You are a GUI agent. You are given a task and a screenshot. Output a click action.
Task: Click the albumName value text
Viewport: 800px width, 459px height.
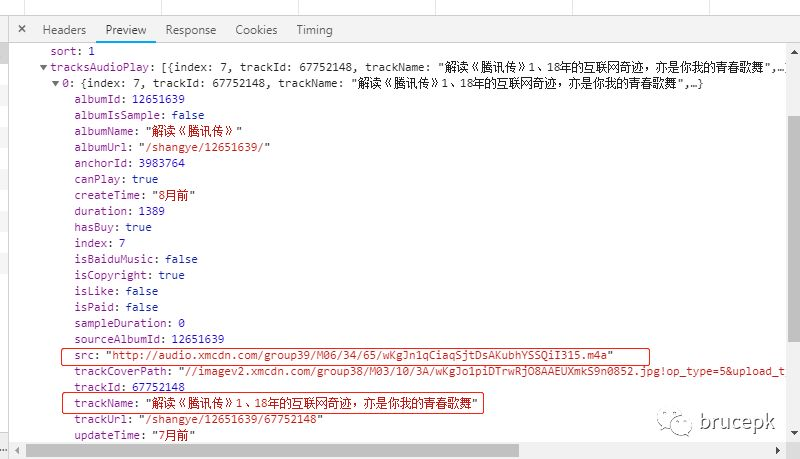pos(194,131)
